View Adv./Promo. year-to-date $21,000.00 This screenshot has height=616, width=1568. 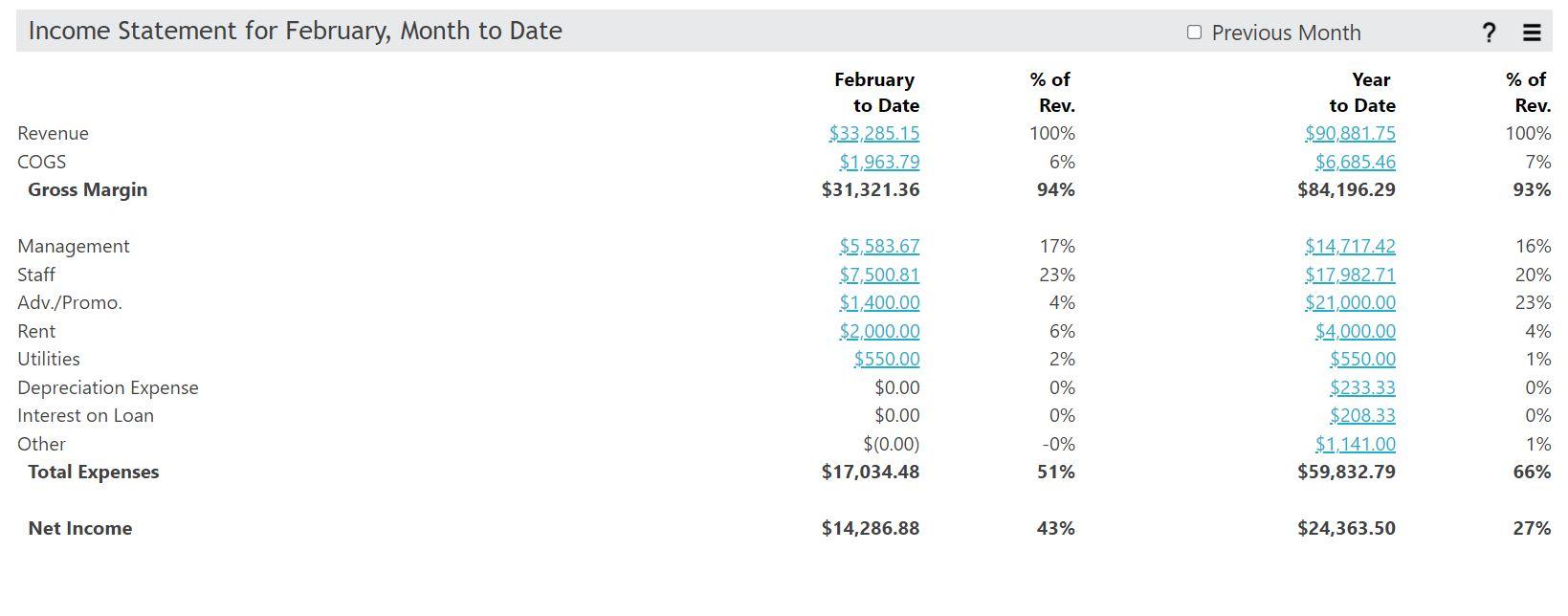tap(1349, 302)
